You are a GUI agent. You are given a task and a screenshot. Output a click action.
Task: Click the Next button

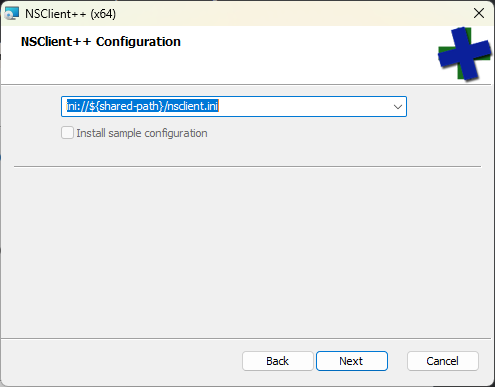tap(352, 361)
